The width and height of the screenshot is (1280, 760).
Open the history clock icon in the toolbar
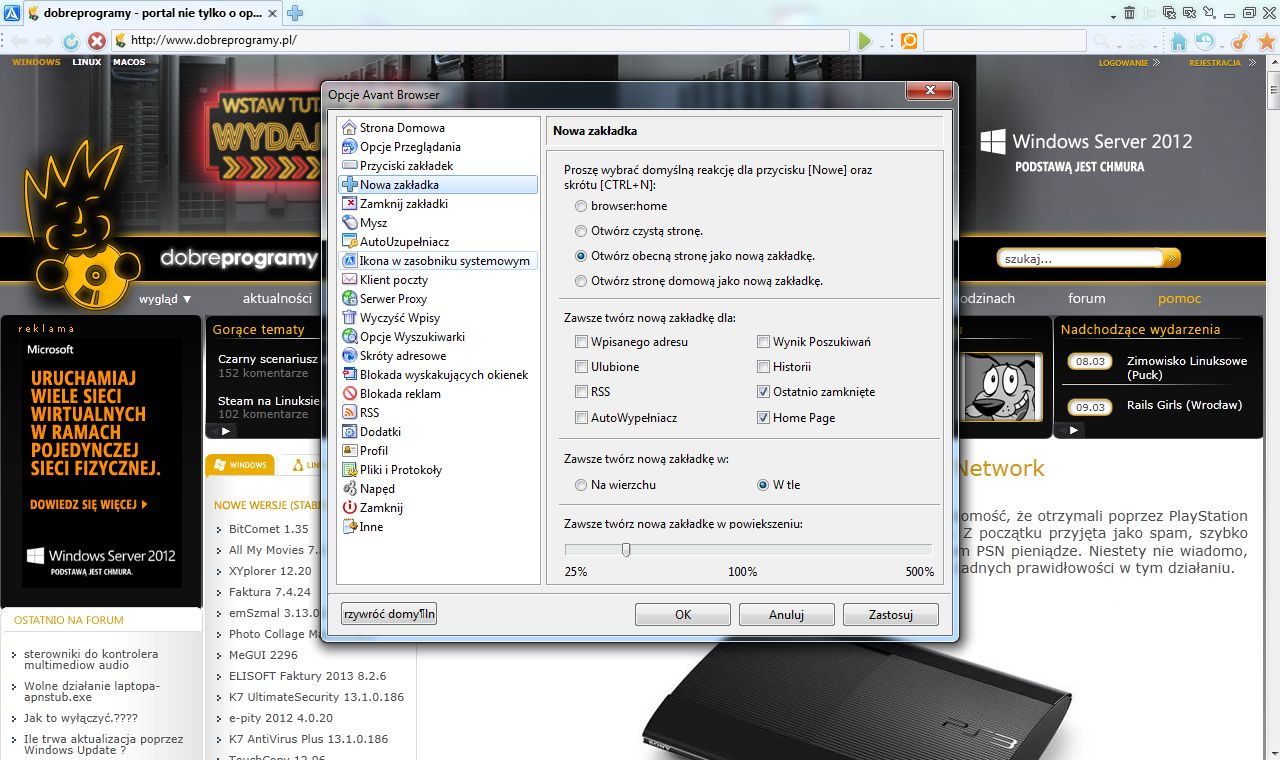click(1205, 41)
